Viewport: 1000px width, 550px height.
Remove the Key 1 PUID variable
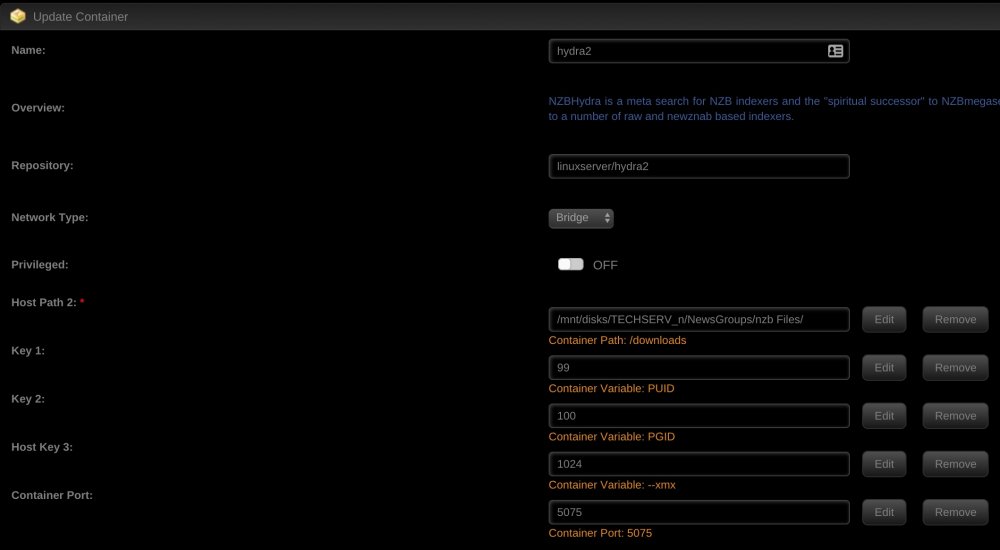955,368
